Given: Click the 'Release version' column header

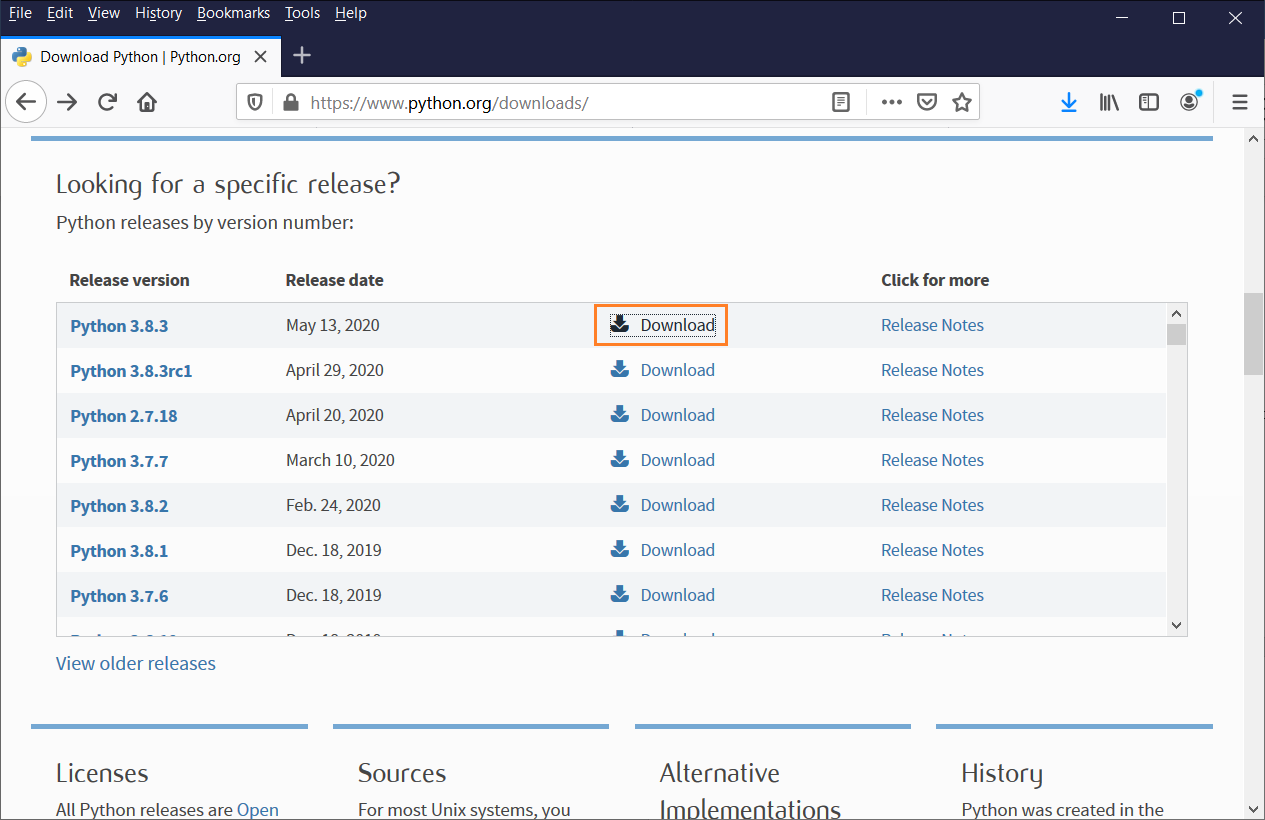Looking at the screenshot, I should (129, 280).
